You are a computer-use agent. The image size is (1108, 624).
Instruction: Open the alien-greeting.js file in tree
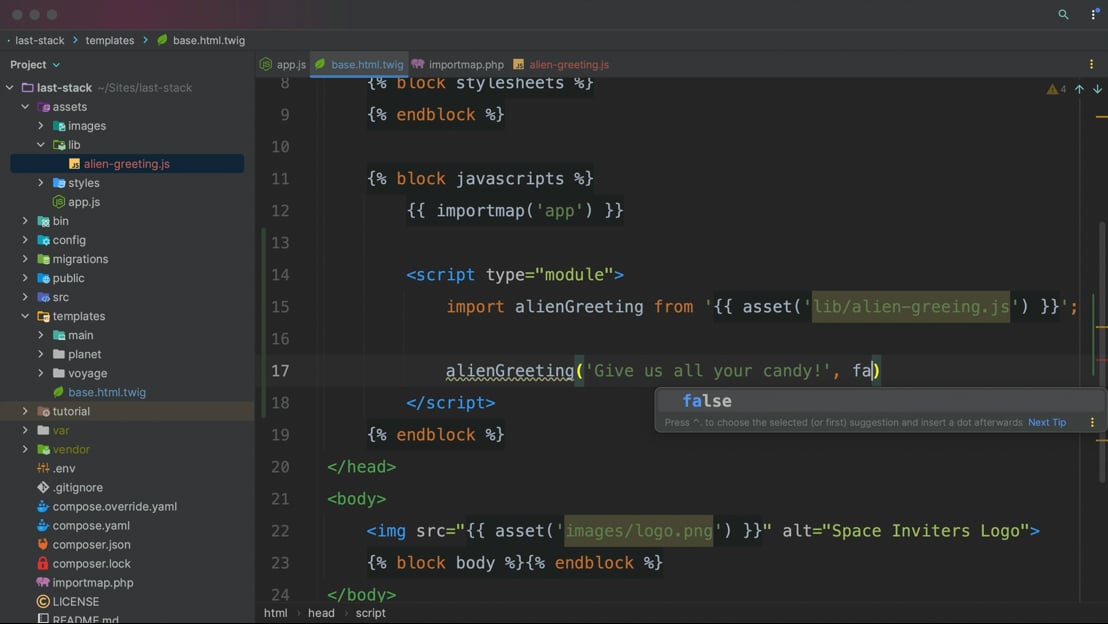[x=126, y=164]
